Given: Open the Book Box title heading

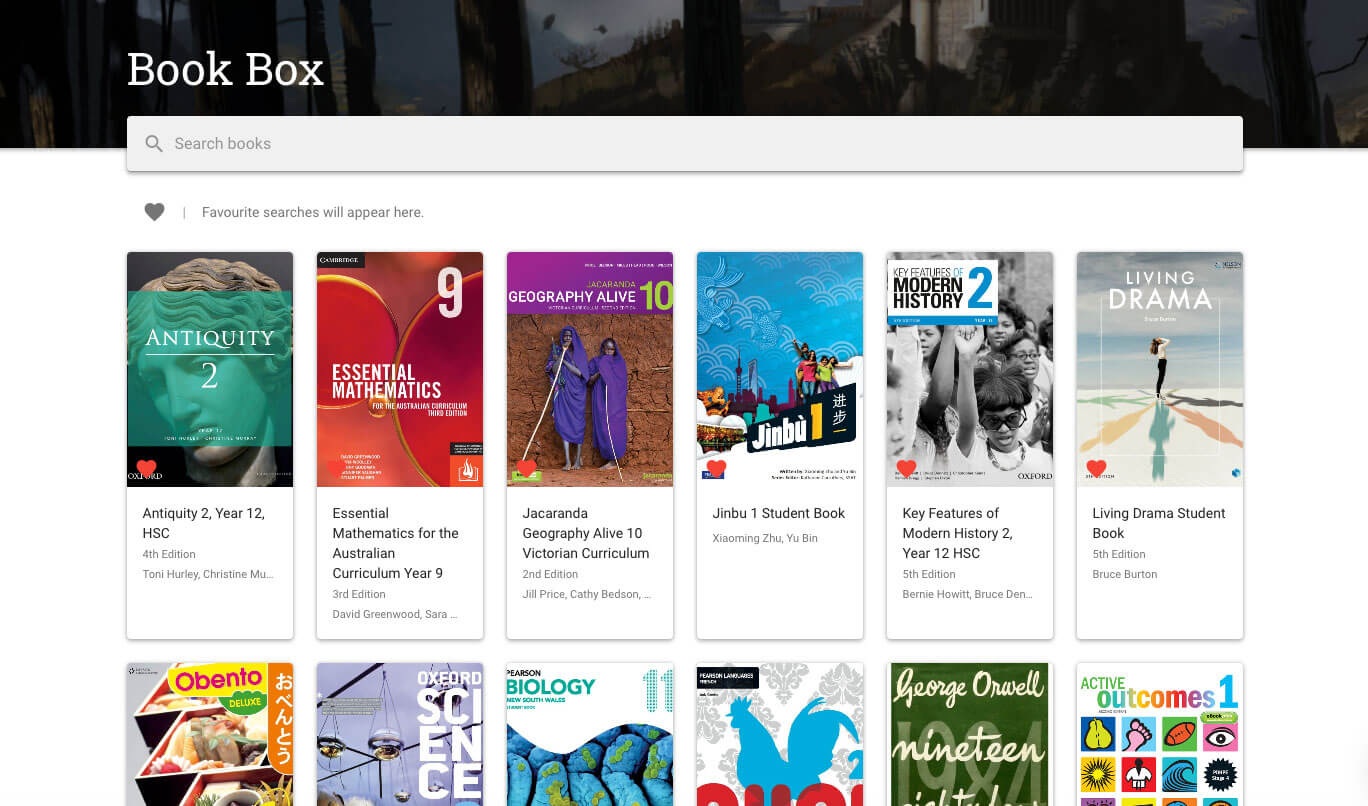Looking at the screenshot, I should click(225, 70).
